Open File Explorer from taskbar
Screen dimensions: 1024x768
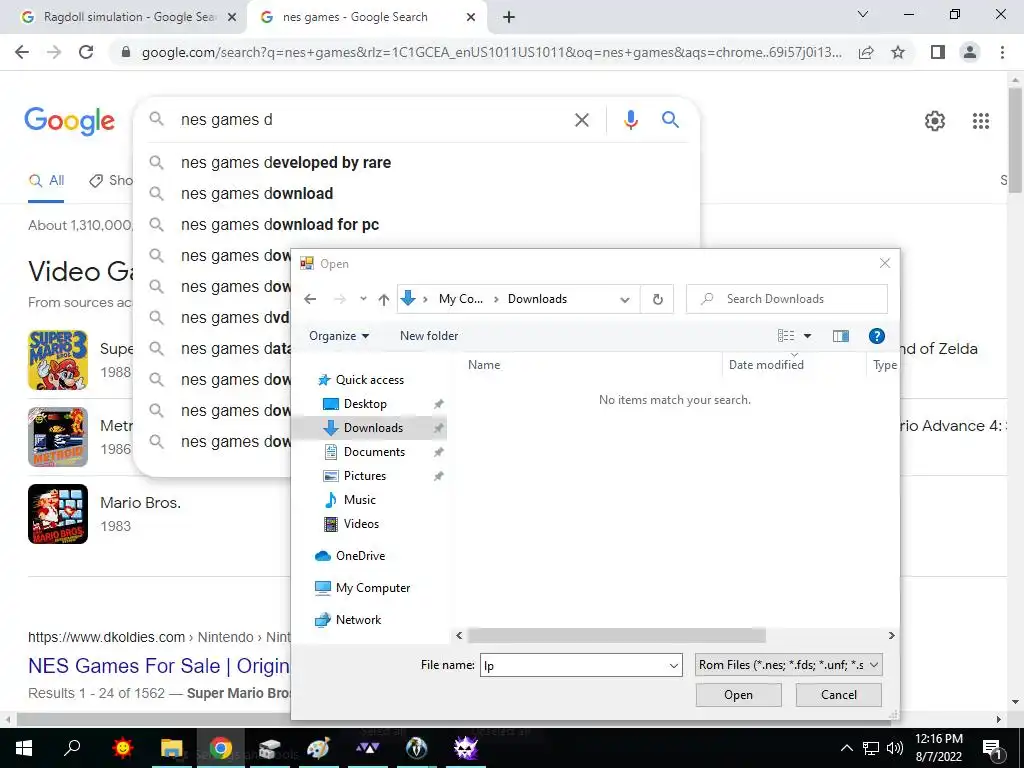[171, 748]
